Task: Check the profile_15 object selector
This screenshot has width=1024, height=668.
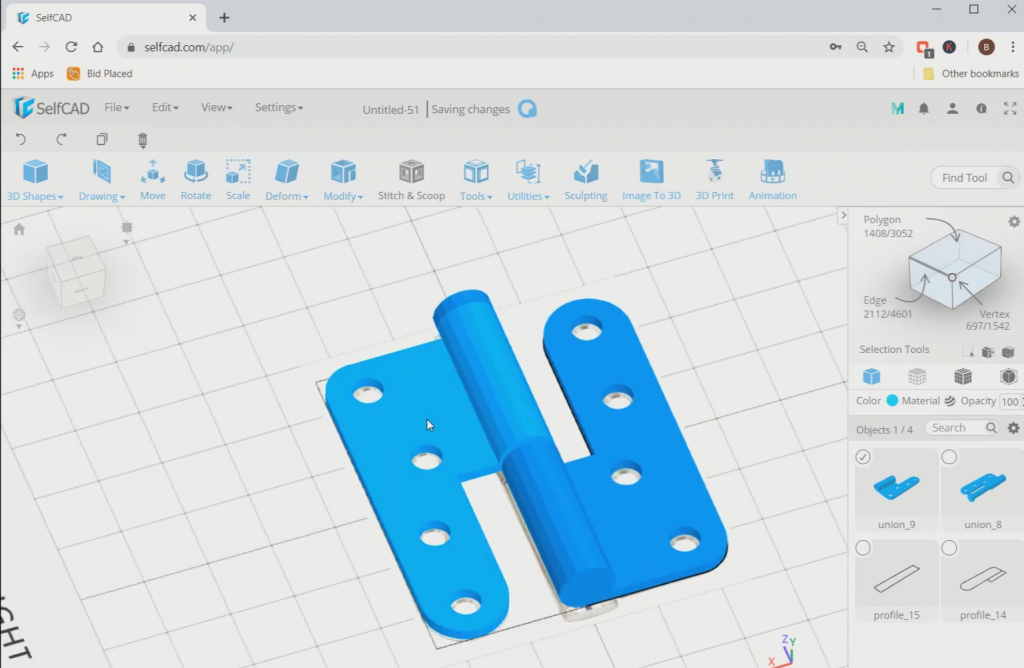Action: 863,548
